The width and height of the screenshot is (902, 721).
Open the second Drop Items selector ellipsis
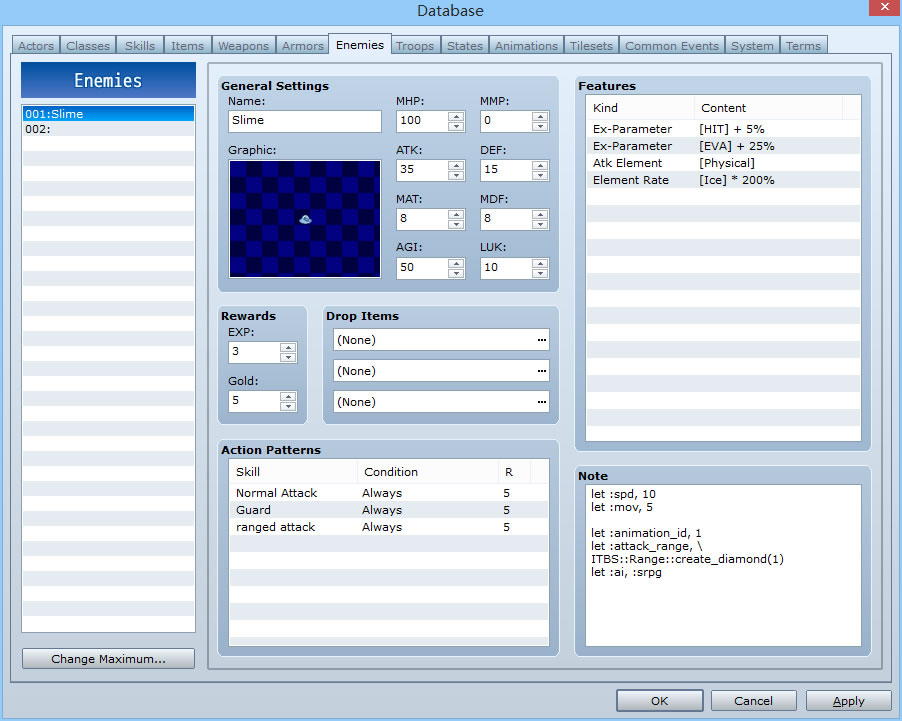(541, 371)
